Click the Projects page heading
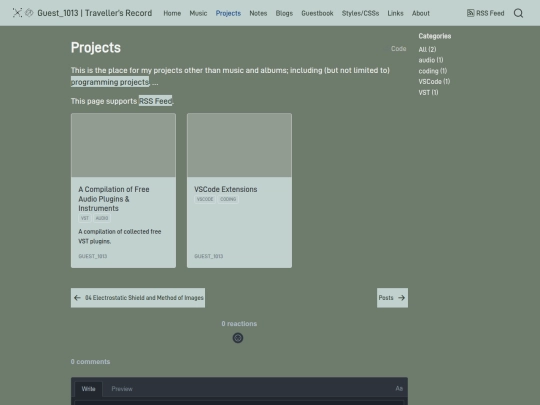 (96, 48)
